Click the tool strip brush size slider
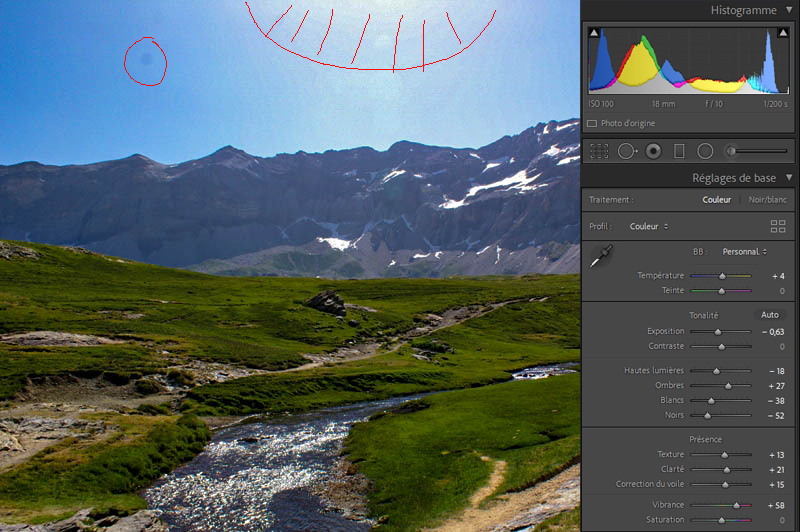 point(757,151)
